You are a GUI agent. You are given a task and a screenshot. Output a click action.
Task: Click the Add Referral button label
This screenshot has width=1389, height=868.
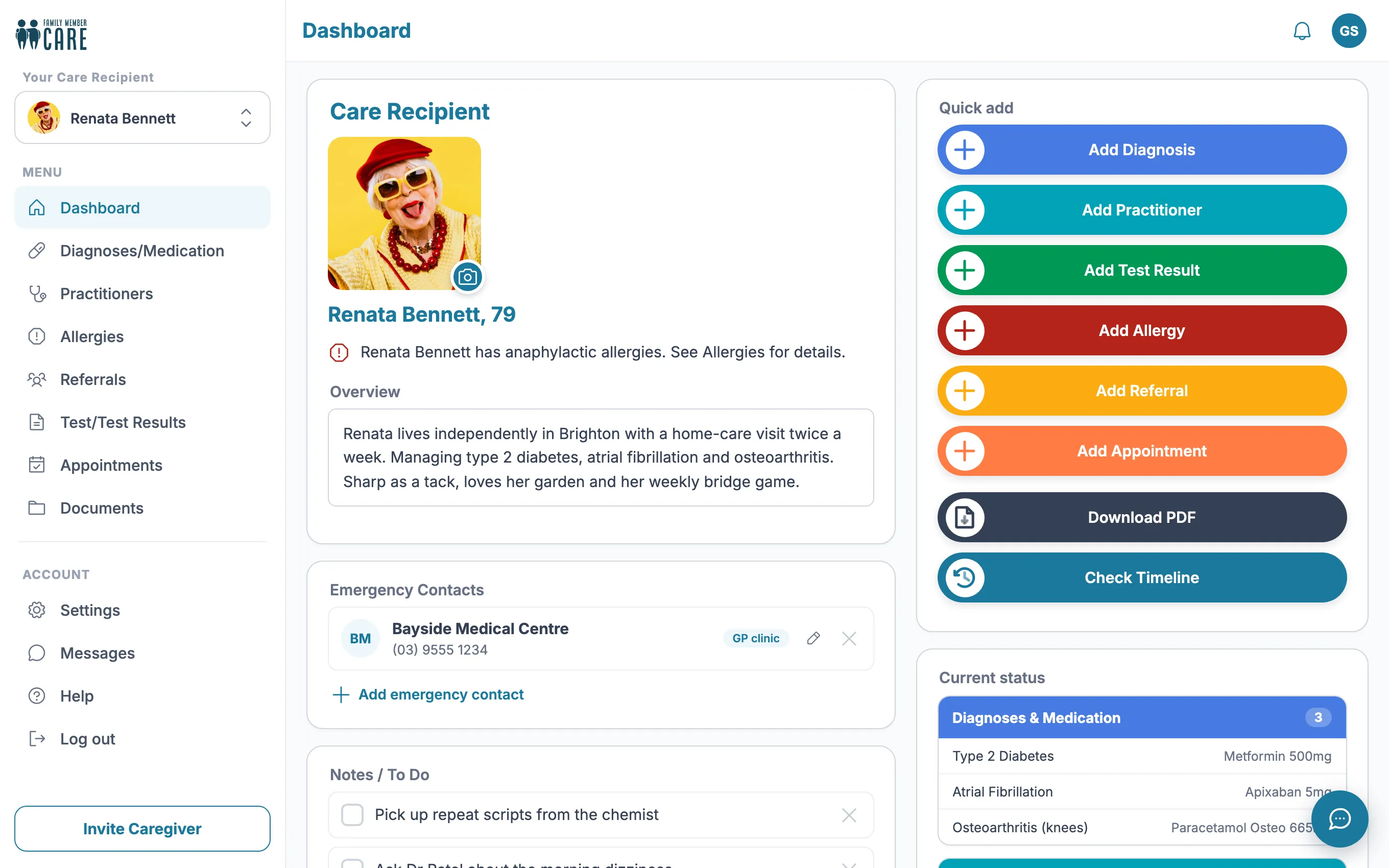pos(1142,391)
